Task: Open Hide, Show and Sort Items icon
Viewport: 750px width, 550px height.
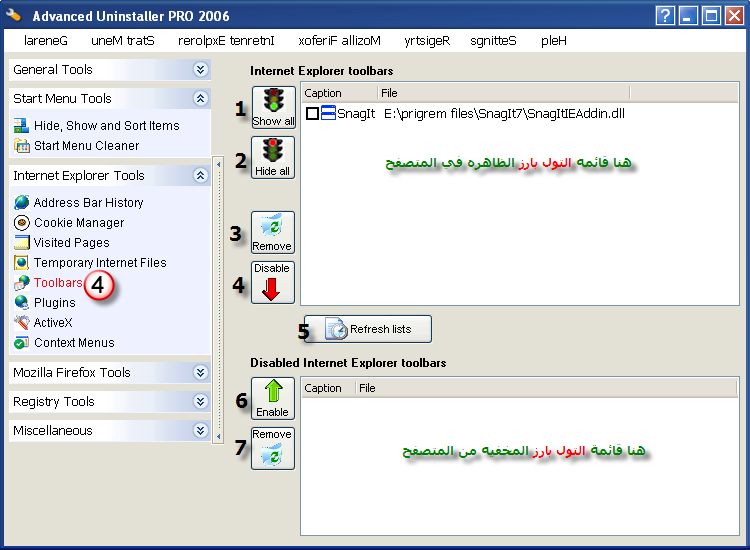Action: pyautogui.click(x=22, y=125)
